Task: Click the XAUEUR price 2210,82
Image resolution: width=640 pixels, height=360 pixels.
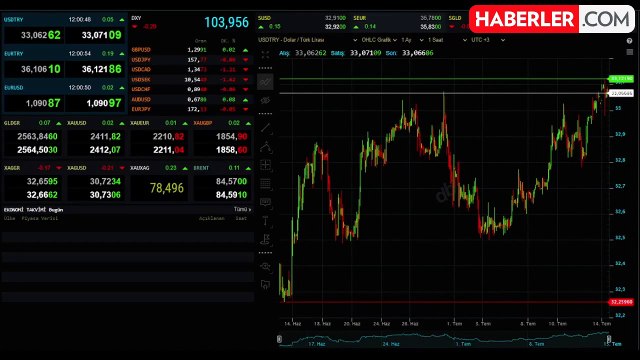Action: pos(168,136)
